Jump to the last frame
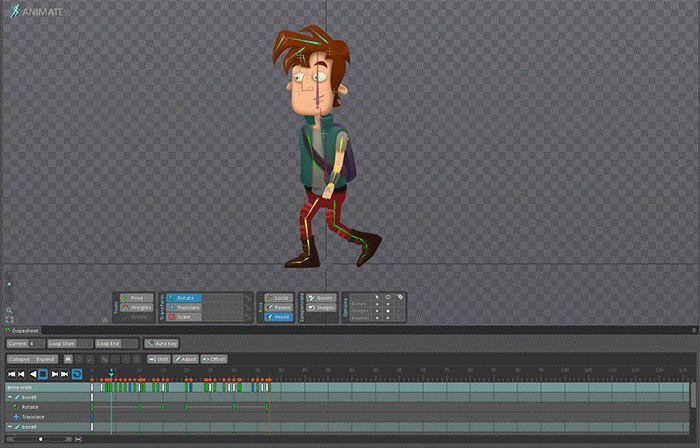Screen dimensions: 700x448 tap(65, 374)
